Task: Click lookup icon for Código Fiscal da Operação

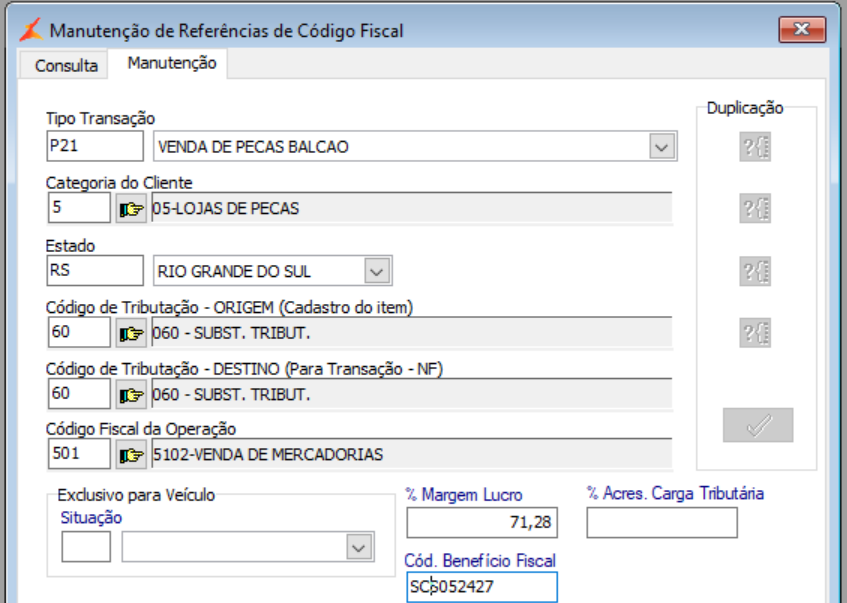Action: 131,456
